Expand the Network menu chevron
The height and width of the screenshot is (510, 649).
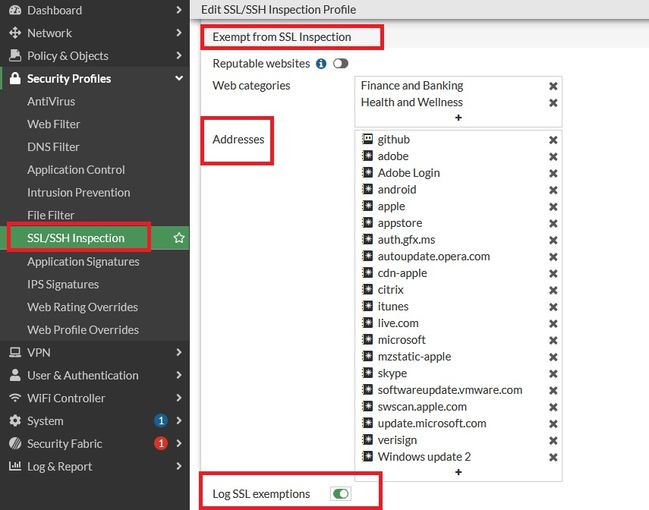(178, 32)
